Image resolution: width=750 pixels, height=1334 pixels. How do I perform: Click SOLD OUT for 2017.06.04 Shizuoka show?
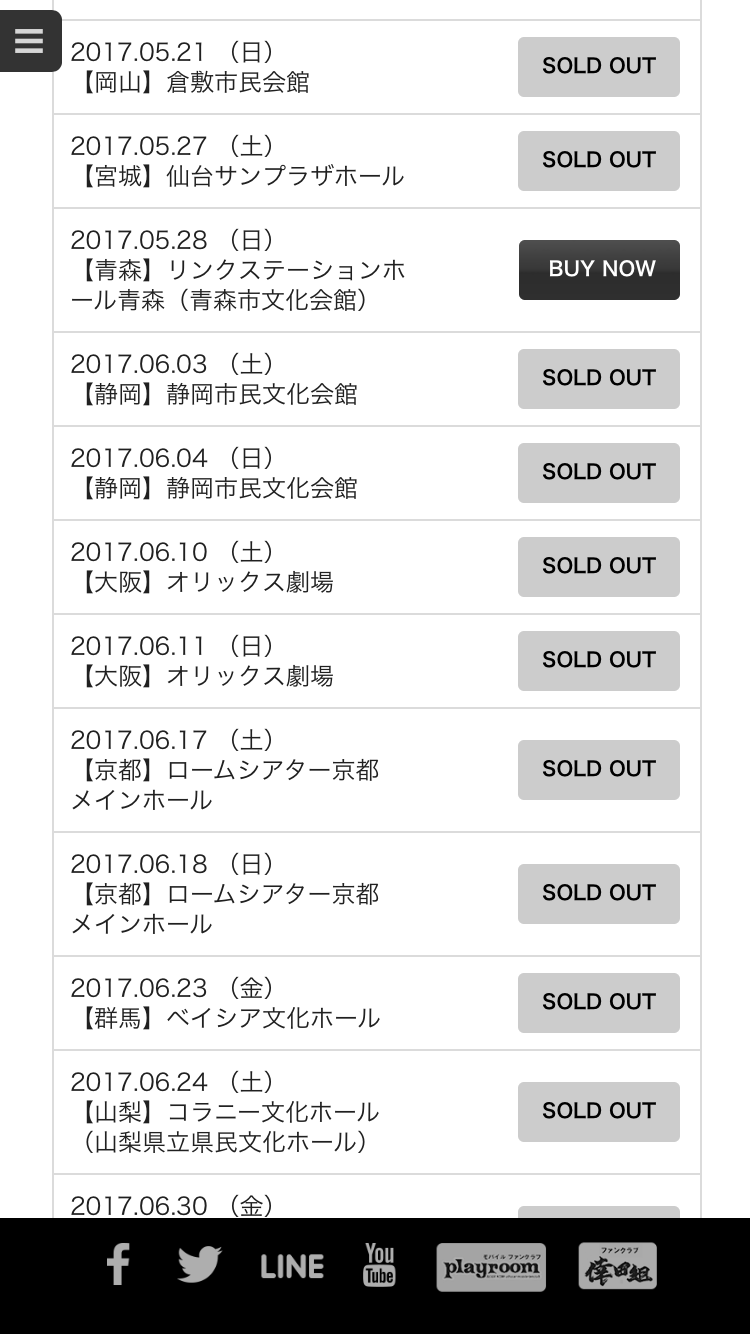(x=599, y=473)
